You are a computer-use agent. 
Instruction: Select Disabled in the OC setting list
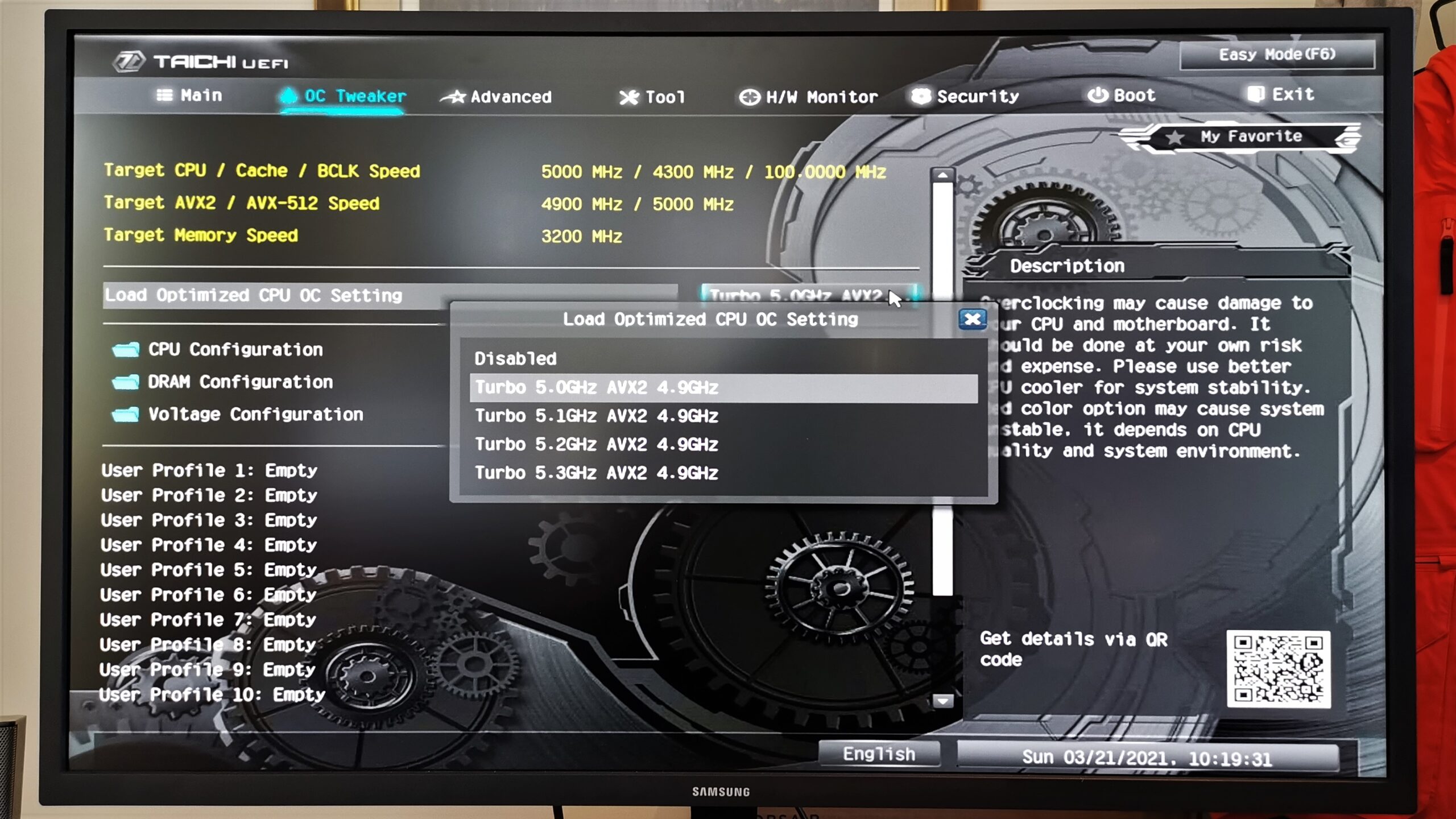point(515,359)
